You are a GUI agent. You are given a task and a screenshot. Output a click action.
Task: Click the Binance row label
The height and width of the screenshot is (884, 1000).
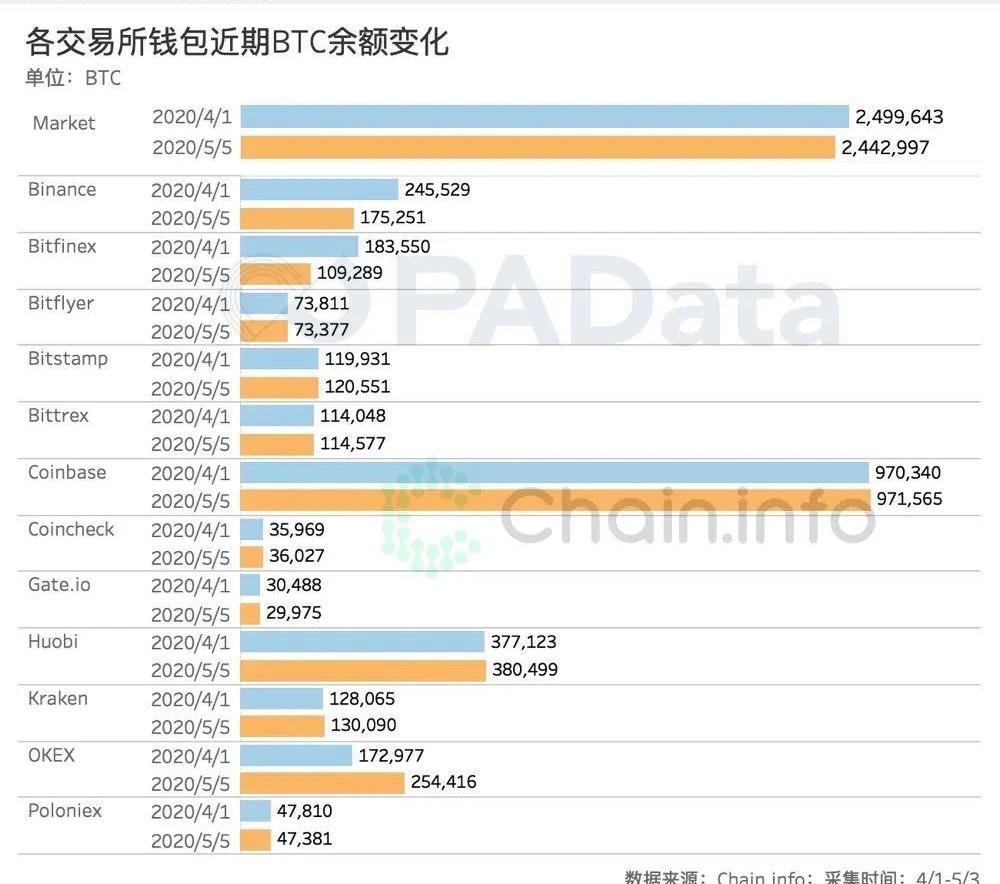coord(62,189)
